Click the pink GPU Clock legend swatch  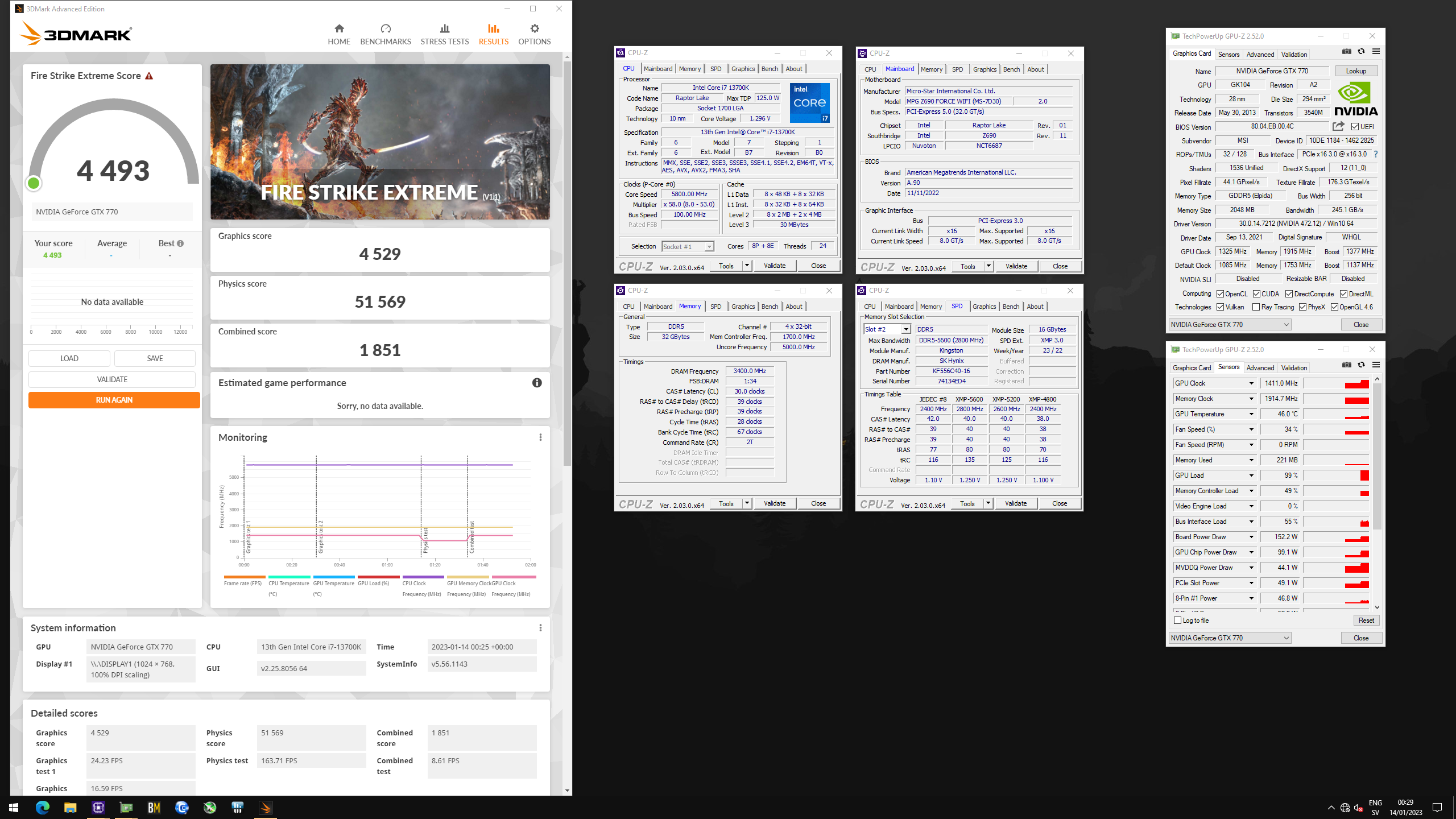tap(513, 577)
